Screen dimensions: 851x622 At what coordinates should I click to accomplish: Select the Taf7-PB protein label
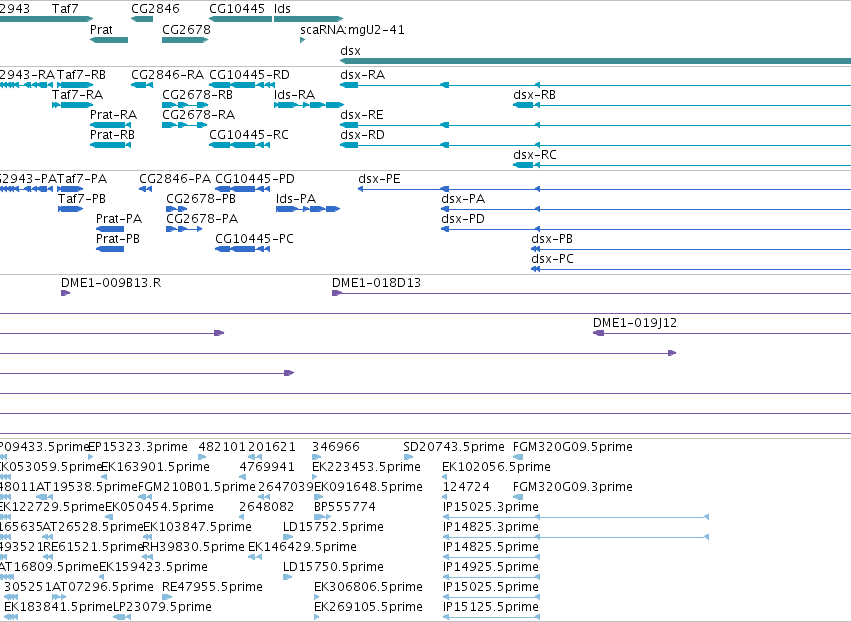coord(82,199)
